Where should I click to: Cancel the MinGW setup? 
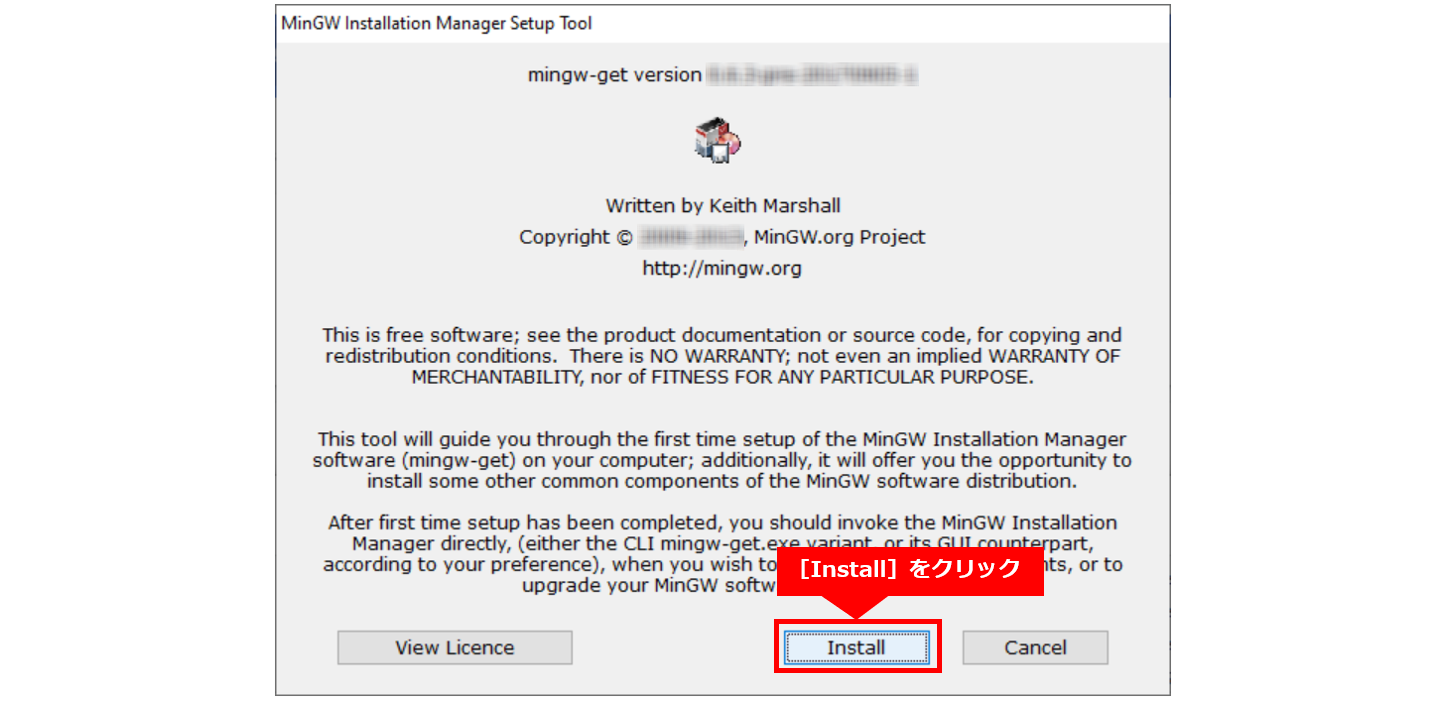point(1035,647)
